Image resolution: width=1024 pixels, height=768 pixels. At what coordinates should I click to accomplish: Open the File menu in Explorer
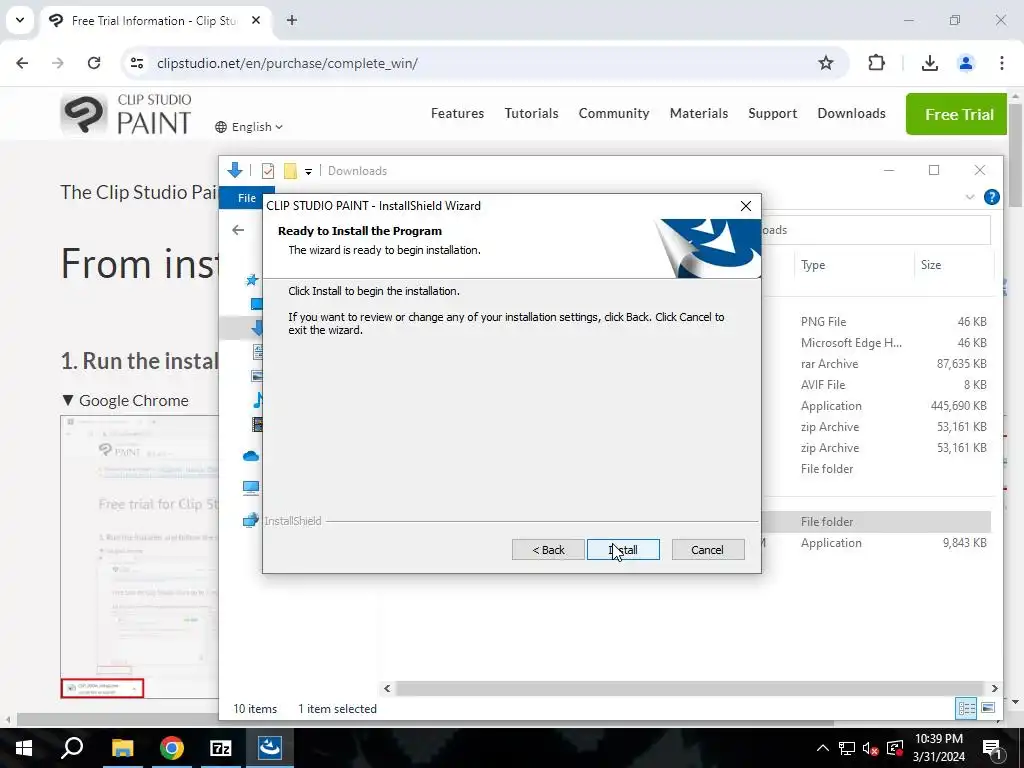(247, 198)
